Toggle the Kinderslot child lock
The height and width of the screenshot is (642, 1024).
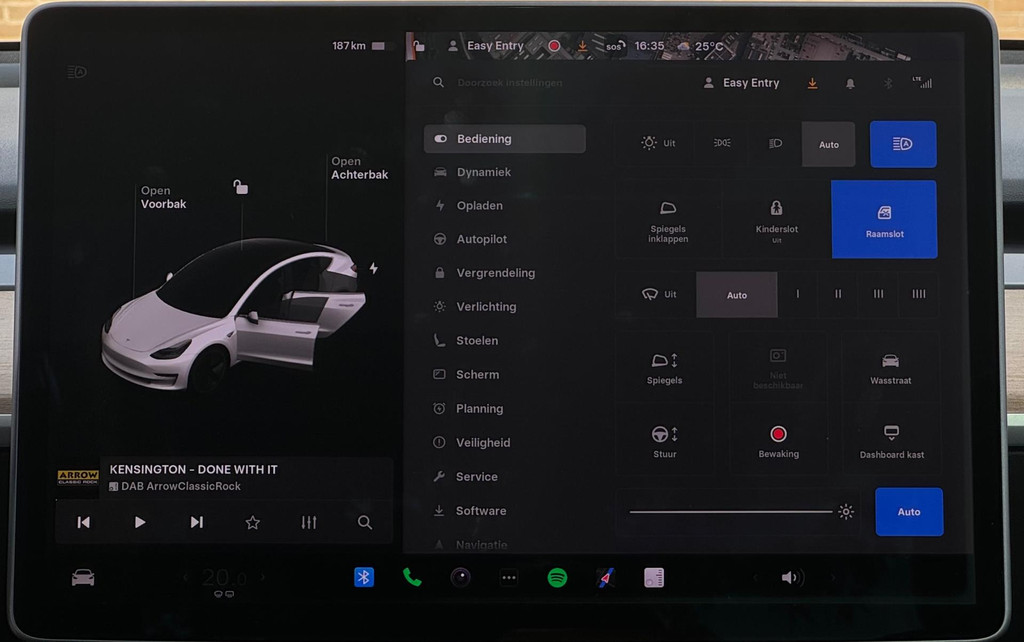point(776,220)
